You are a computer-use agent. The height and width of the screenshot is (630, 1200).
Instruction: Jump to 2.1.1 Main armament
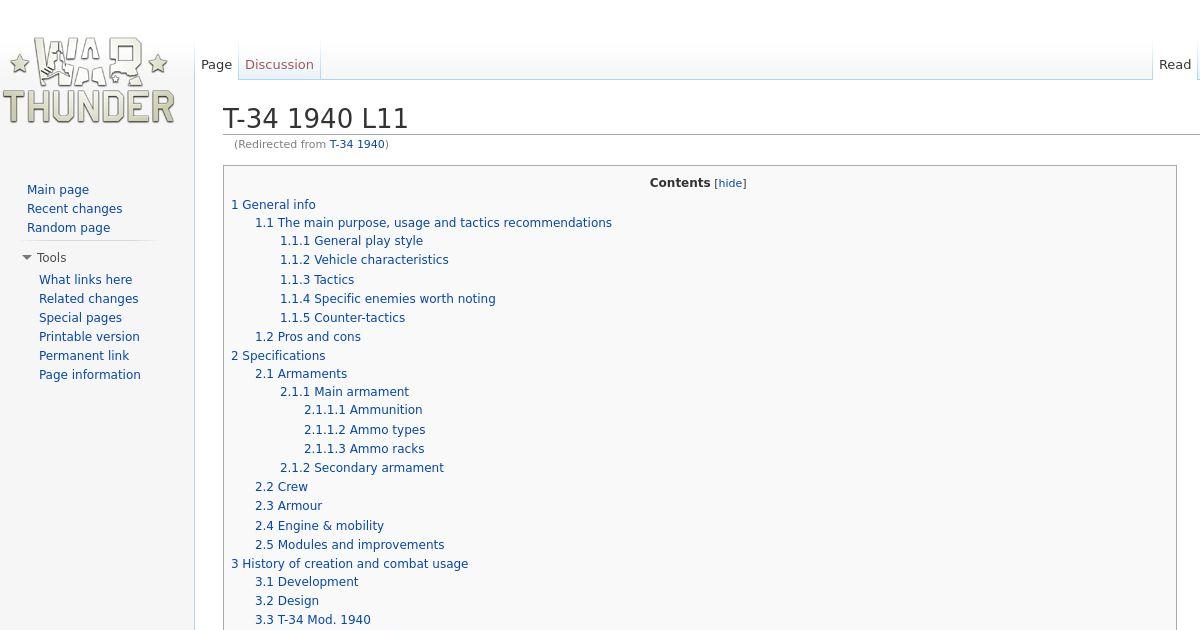tap(344, 392)
